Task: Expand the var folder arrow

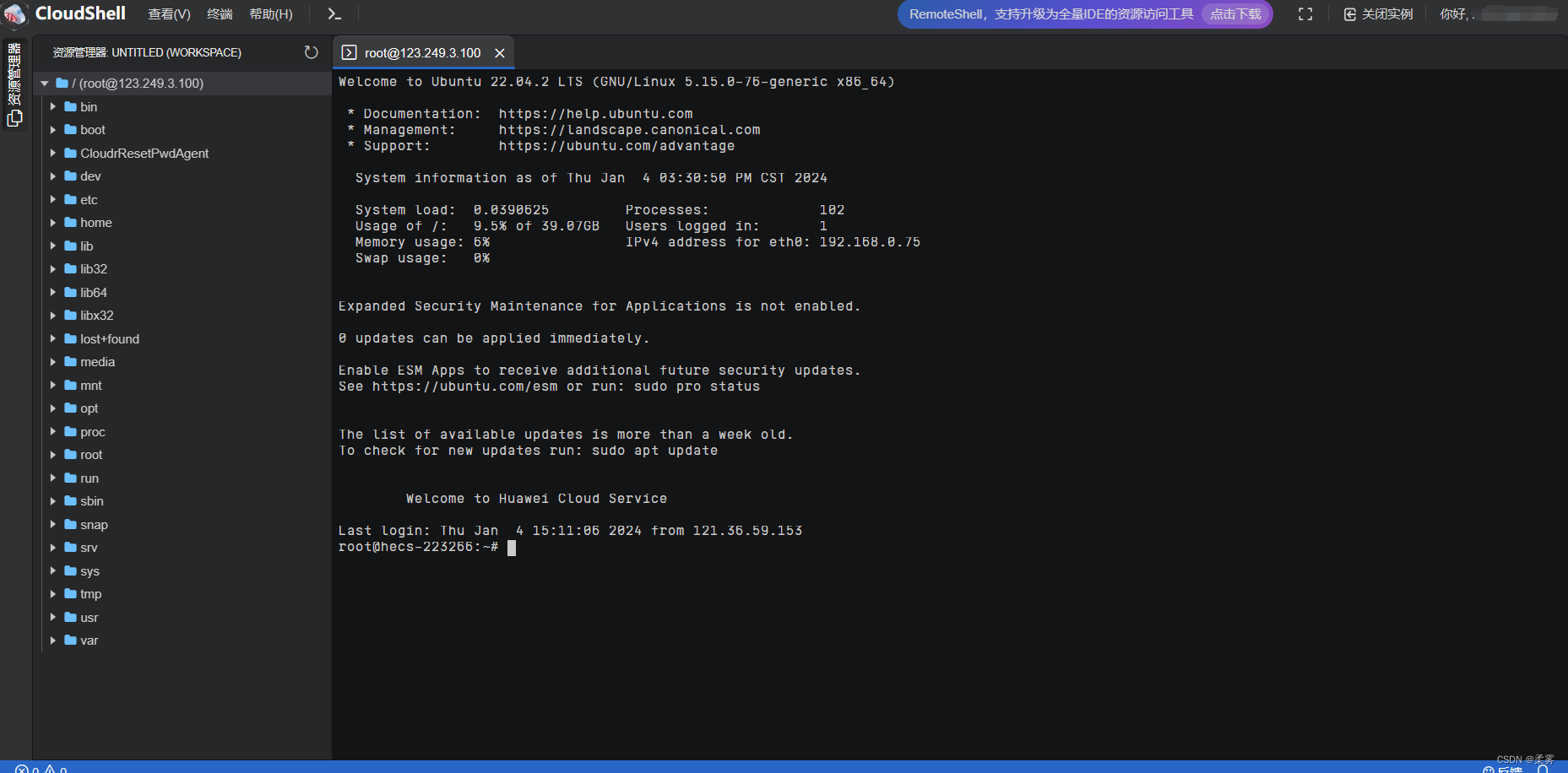Action: (x=53, y=641)
